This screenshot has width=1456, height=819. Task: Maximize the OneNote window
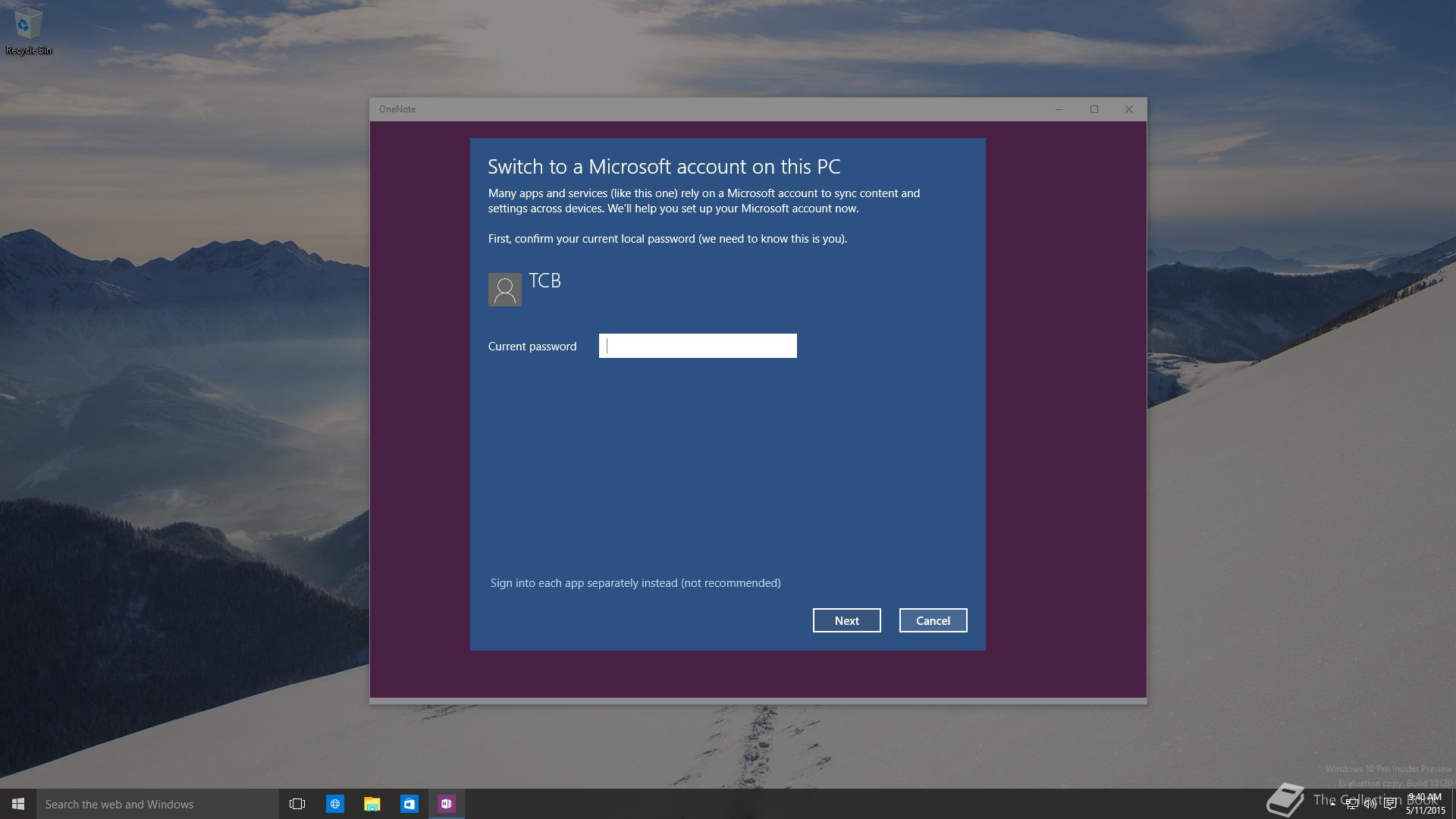pyautogui.click(x=1094, y=109)
